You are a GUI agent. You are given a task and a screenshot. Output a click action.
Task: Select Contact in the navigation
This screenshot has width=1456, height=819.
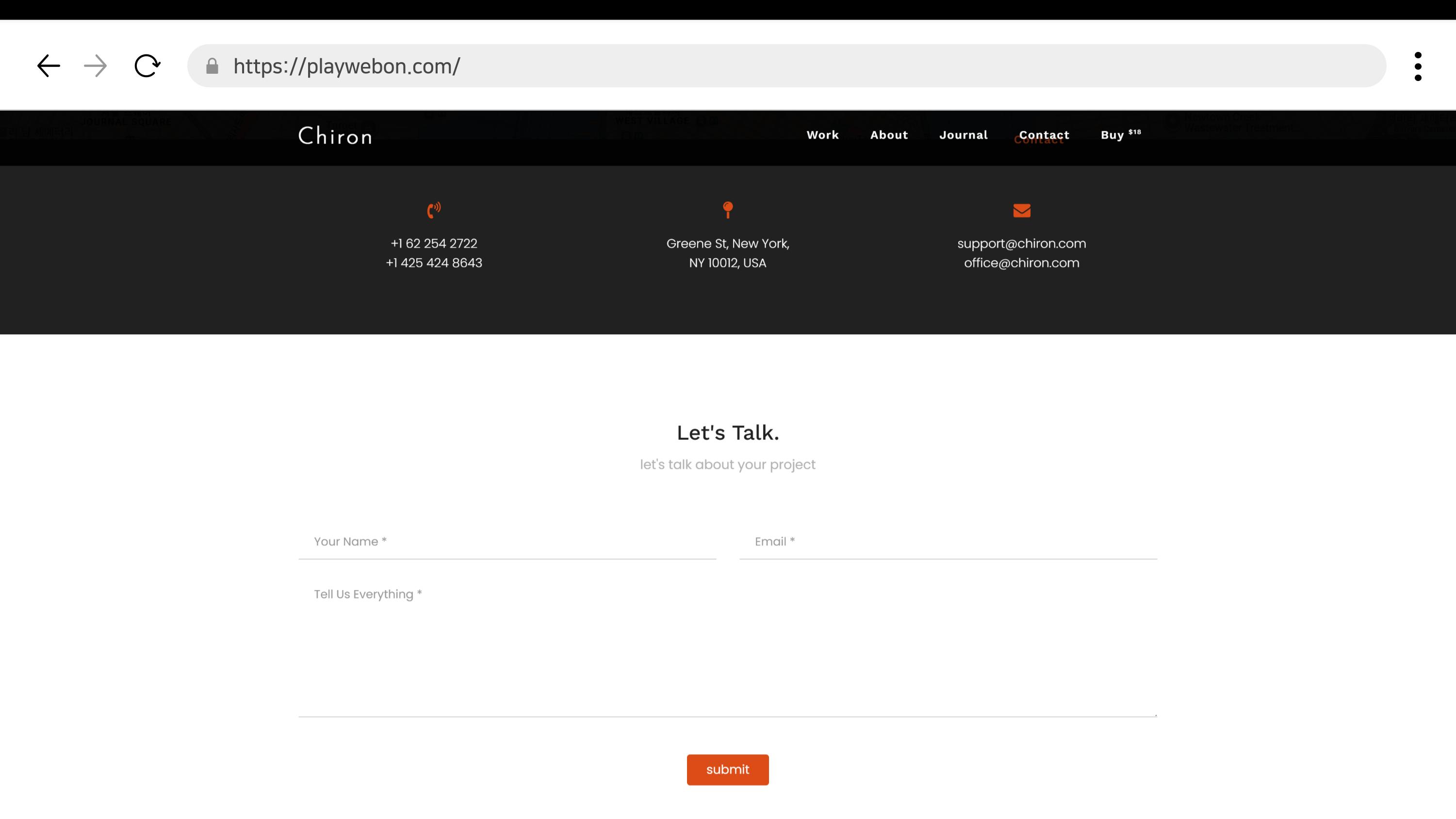point(1044,135)
